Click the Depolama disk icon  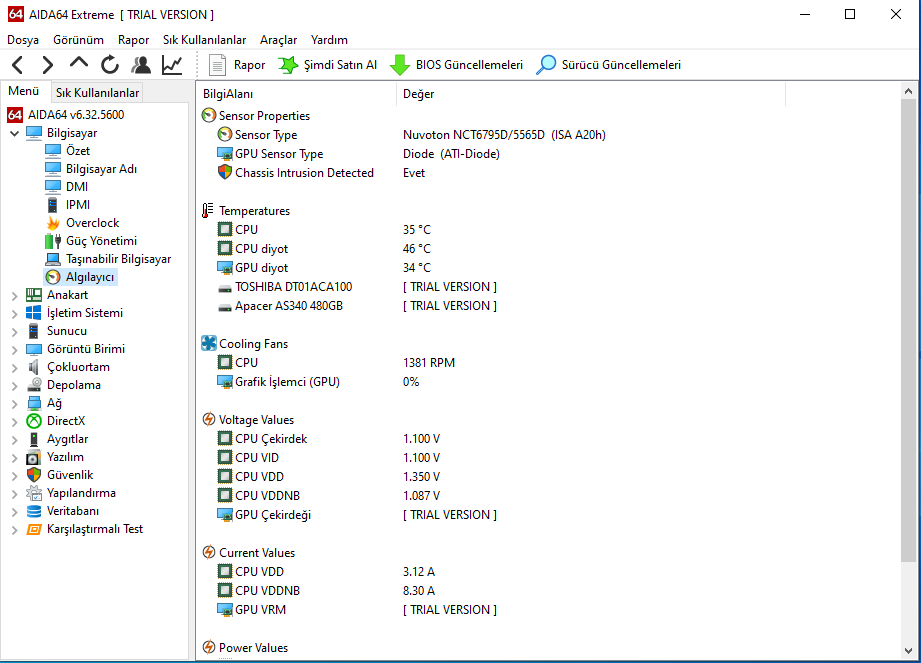(34, 385)
